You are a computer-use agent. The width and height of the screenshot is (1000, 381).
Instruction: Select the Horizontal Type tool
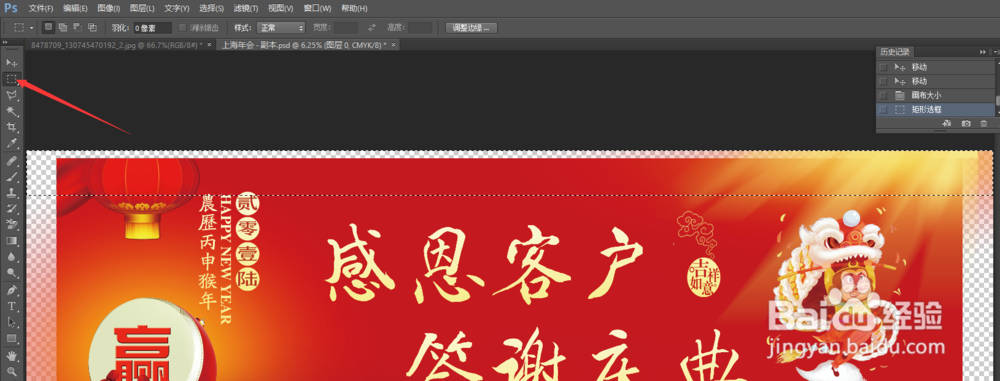11,306
